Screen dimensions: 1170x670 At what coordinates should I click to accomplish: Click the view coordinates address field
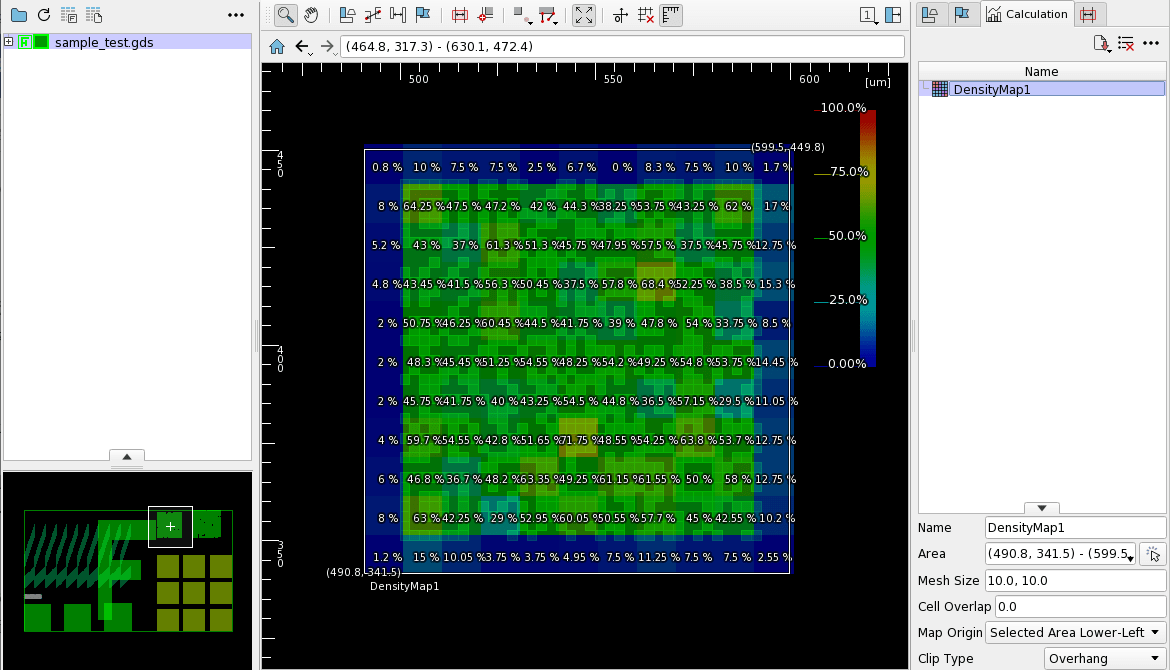622,46
